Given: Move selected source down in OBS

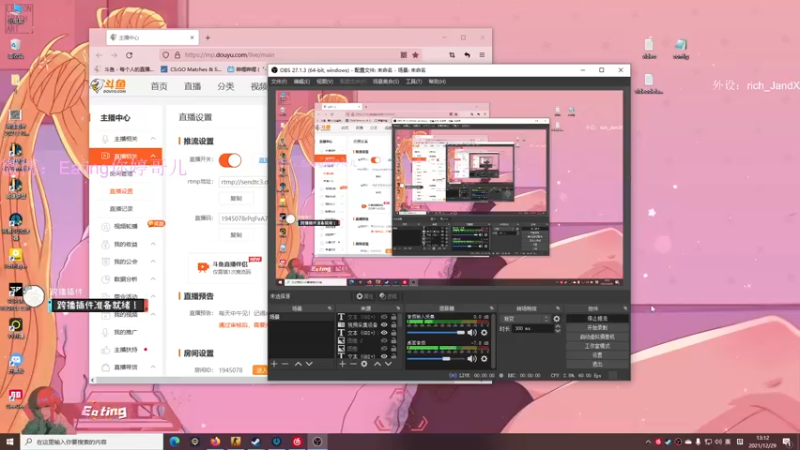Looking at the screenshot, I should pos(388,364).
